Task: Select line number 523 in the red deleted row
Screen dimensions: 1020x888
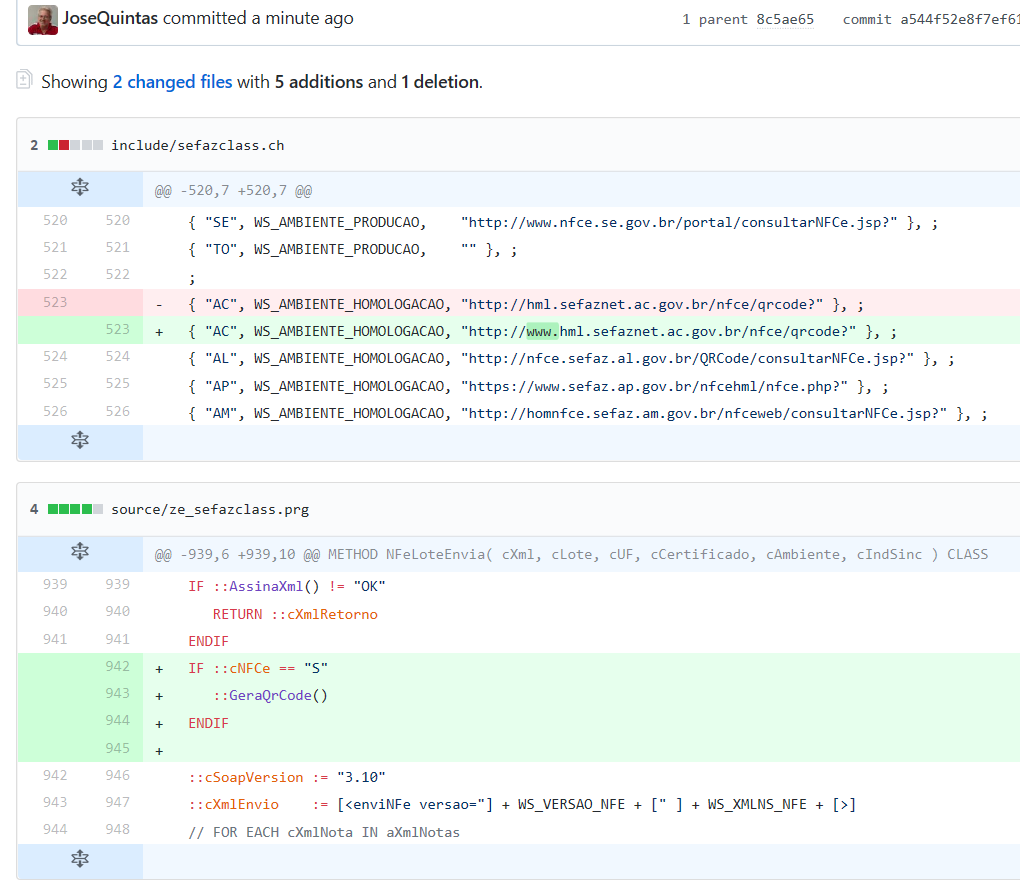Action: (x=55, y=303)
